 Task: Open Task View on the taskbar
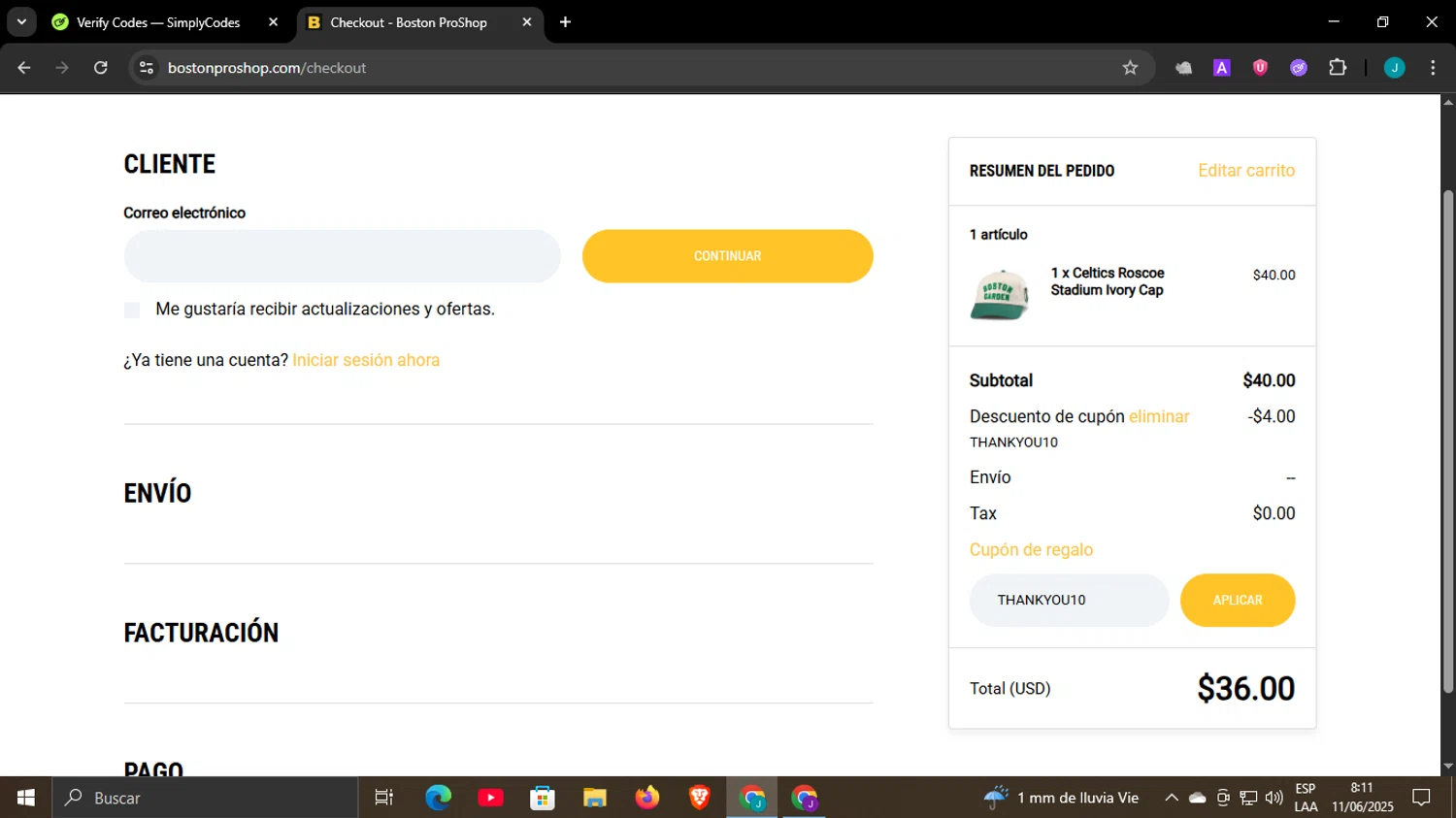pos(384,798)
